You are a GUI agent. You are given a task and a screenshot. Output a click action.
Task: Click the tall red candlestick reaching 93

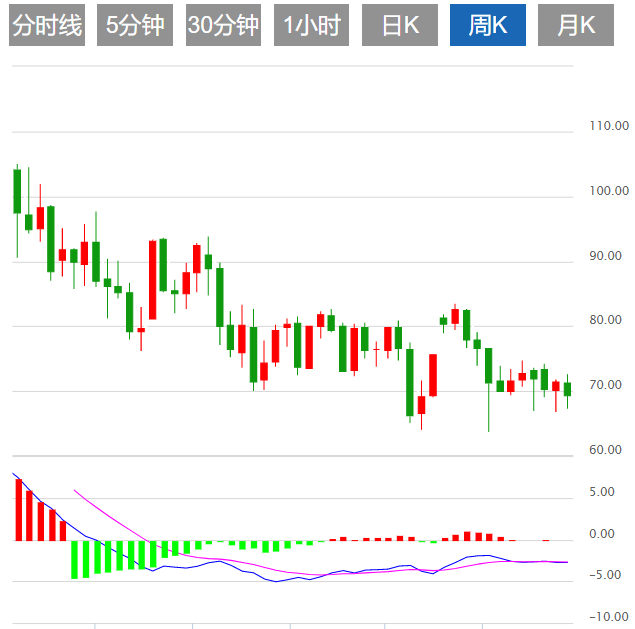153,280
